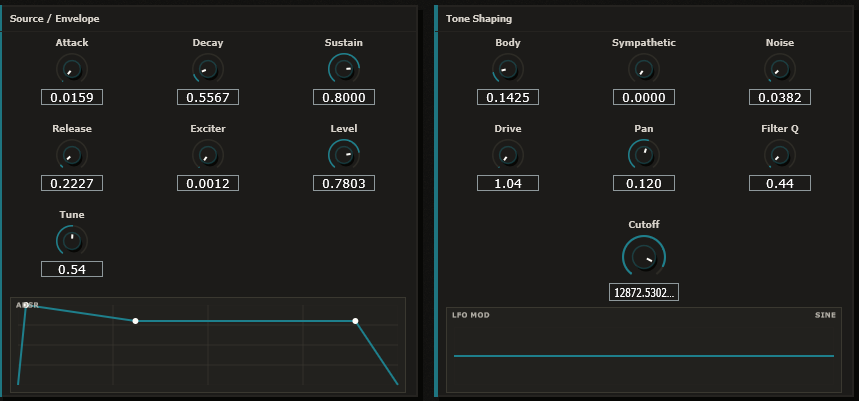Screen dimensions: 859x401
Task: Click the Sustain knob
Action: pos(343,69)
